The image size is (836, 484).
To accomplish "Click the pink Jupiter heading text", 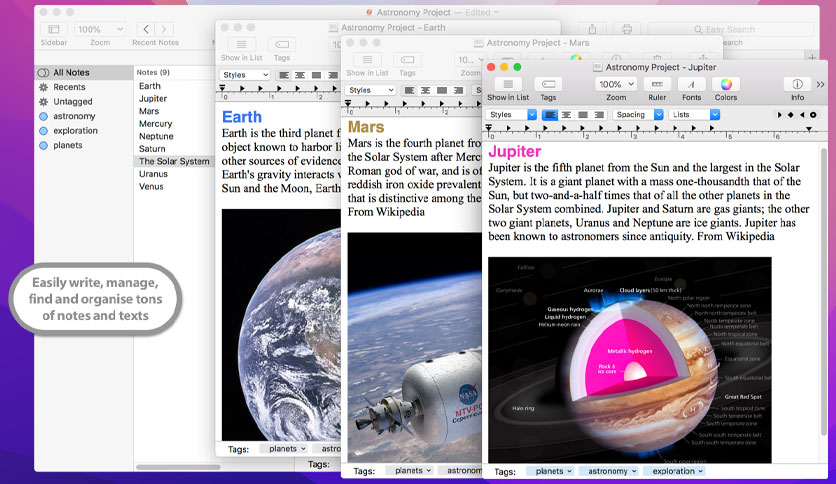I will [x=515, y=152].
